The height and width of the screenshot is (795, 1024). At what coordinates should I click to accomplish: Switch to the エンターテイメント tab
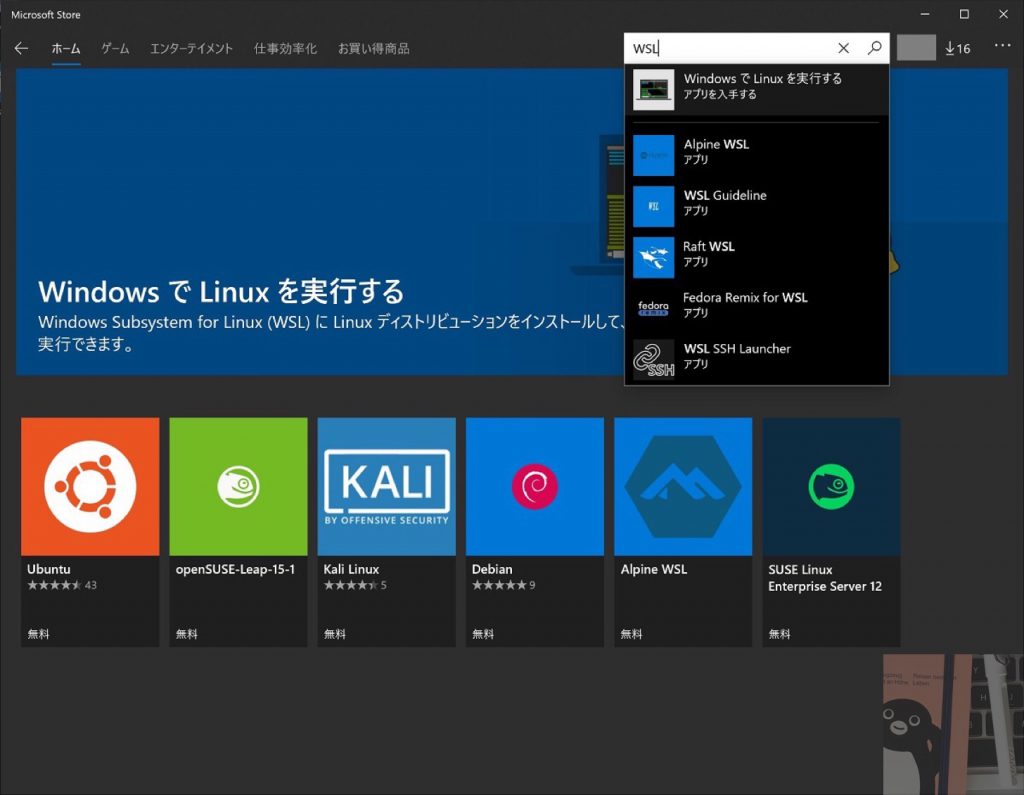tap(191, 49)
